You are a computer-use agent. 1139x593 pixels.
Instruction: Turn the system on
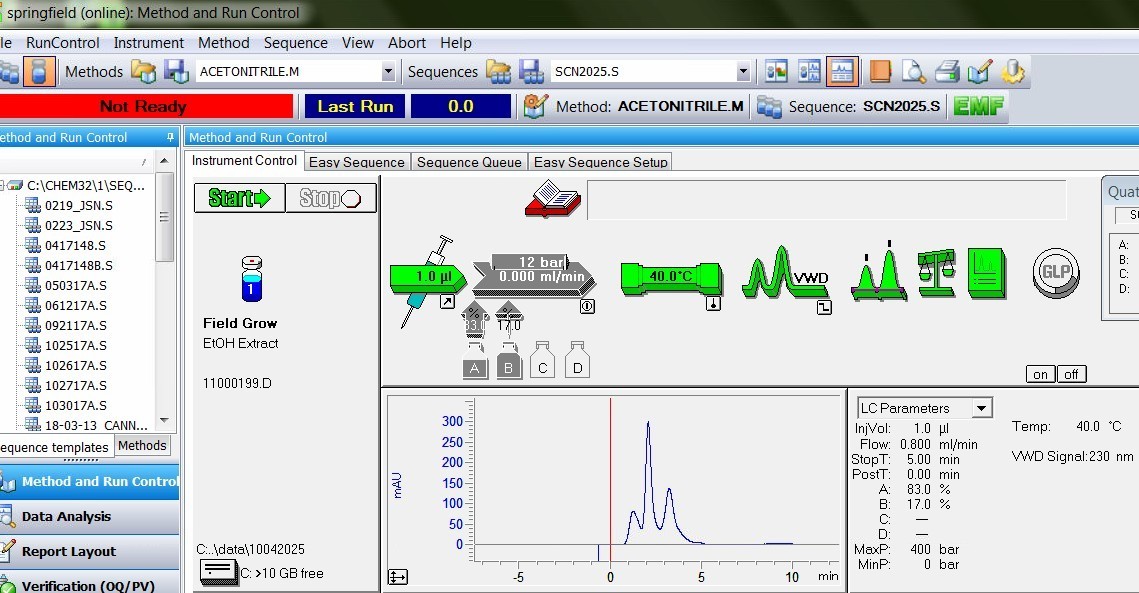(1040, 374)
